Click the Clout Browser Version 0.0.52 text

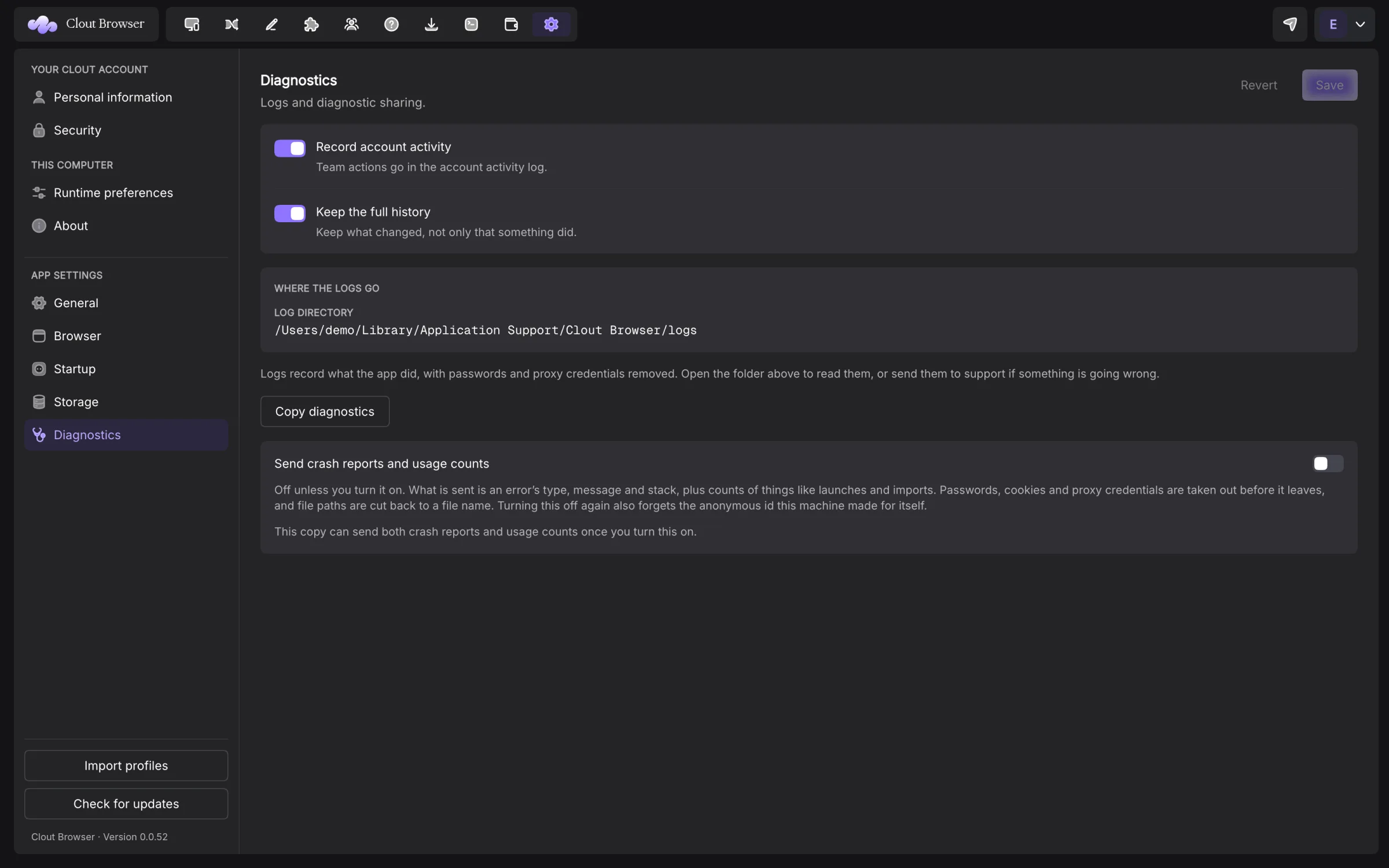point(100,837)
